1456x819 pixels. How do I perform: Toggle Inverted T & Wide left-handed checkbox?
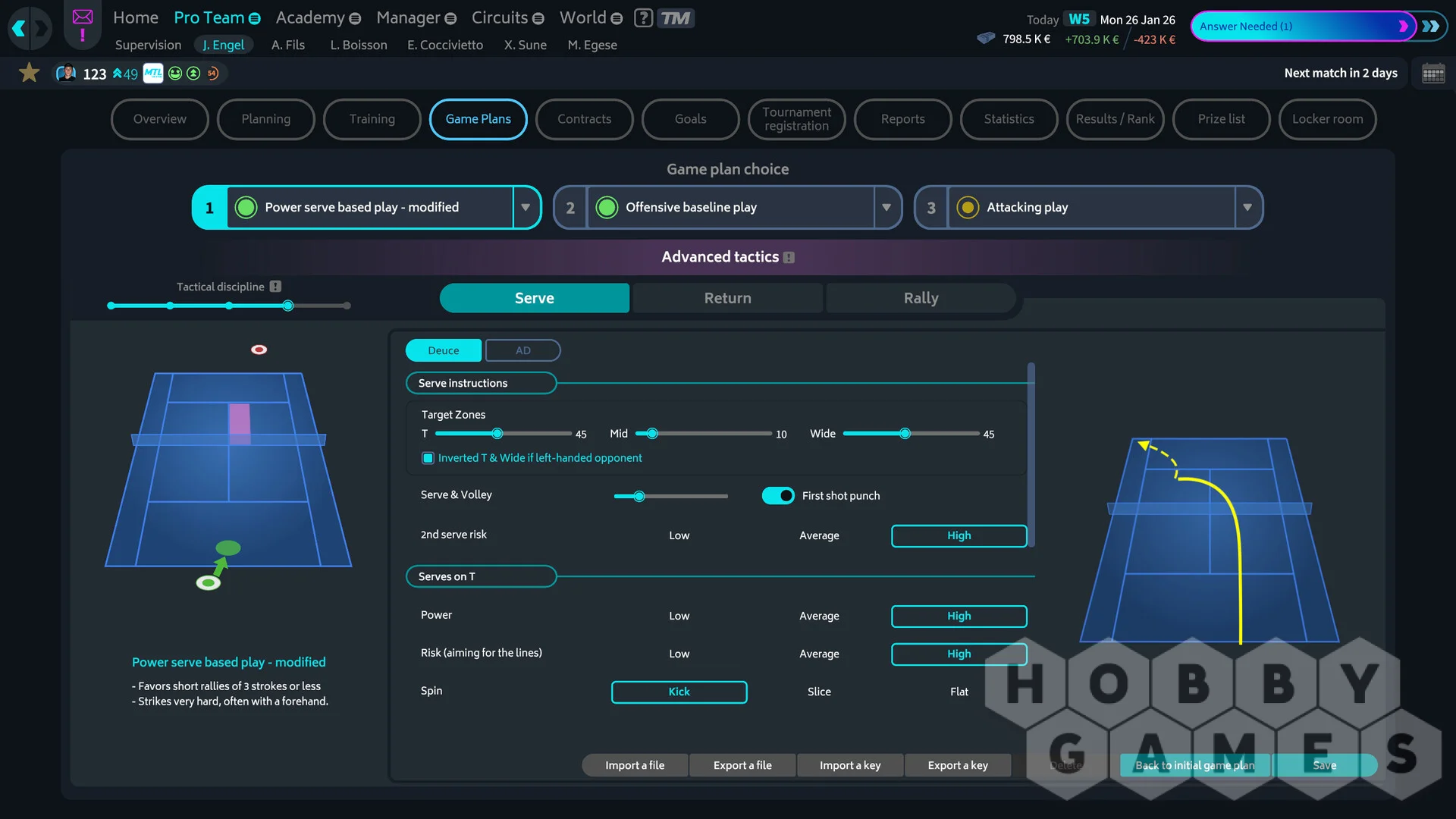point(428,458)
